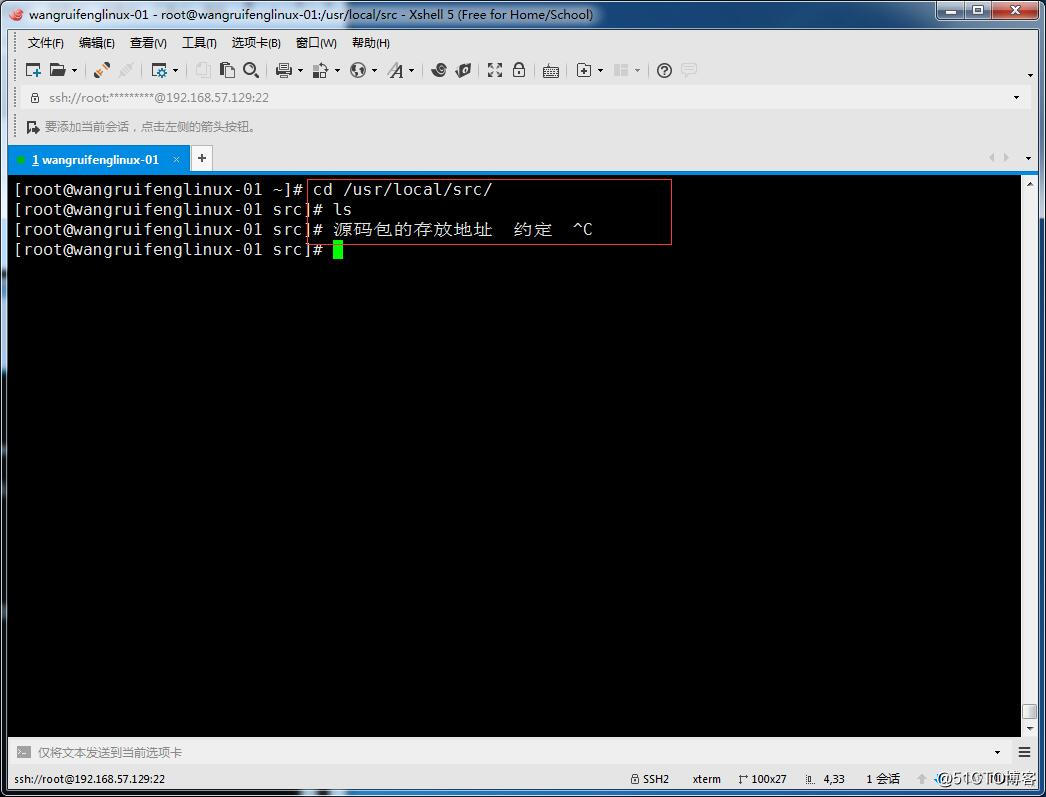Click the 4,33 cursor position indicator
This screenshot has height=797, width=1046.
click(x=825, y=778)
